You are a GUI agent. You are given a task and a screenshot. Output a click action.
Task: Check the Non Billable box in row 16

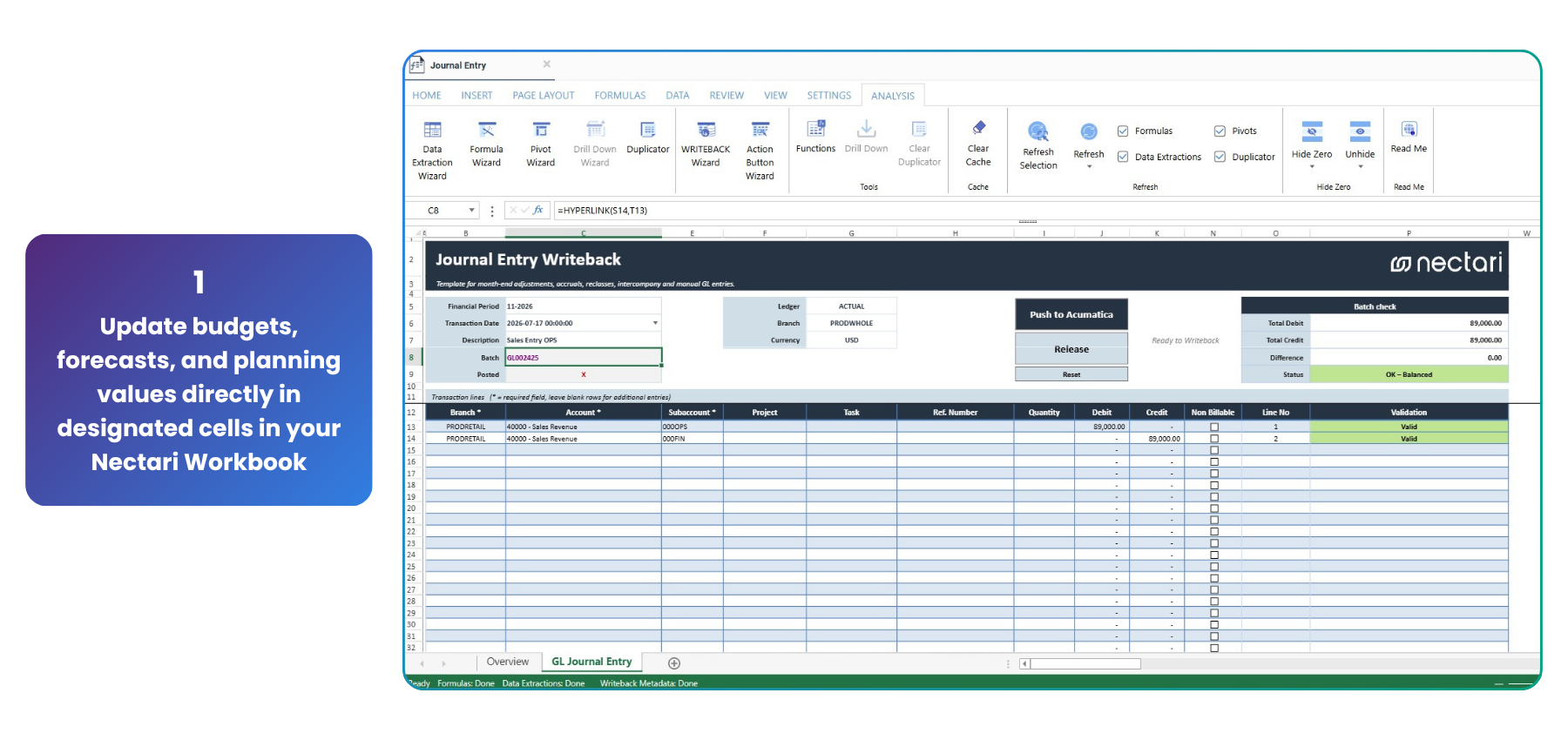pyautogui.click(x=1214, y=462)
